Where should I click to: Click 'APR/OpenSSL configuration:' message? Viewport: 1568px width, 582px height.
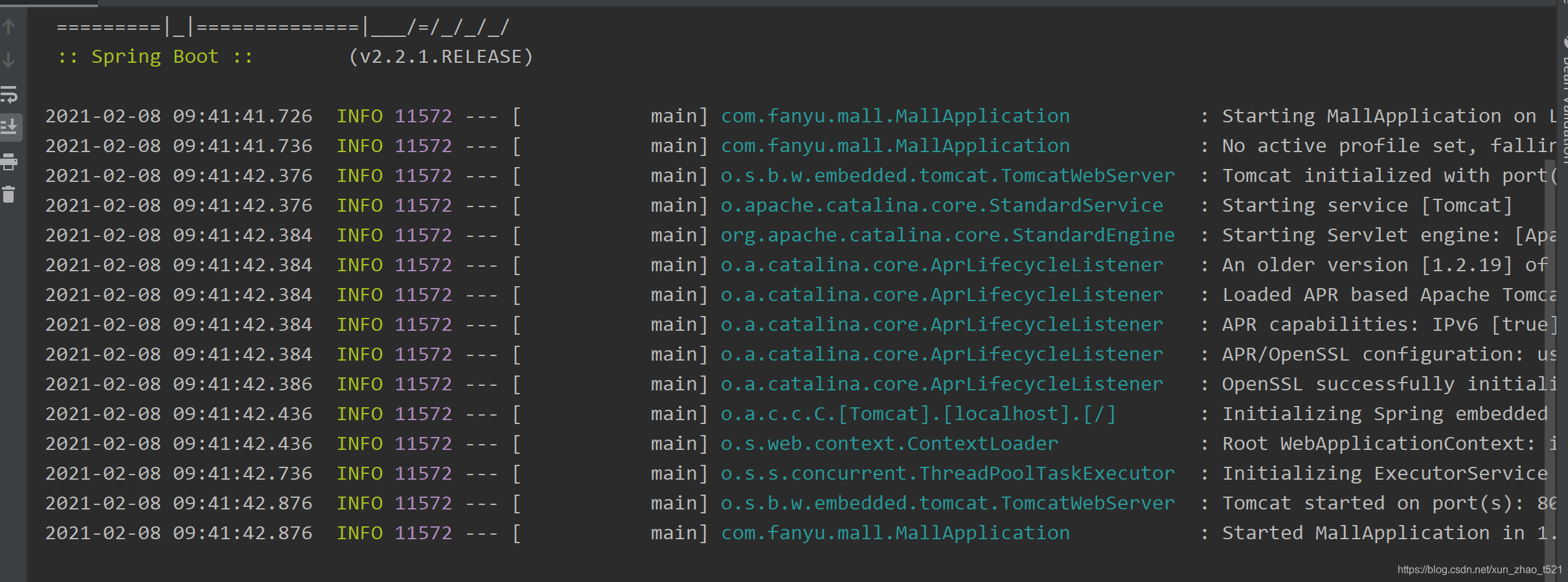(x=1373, y=355)
